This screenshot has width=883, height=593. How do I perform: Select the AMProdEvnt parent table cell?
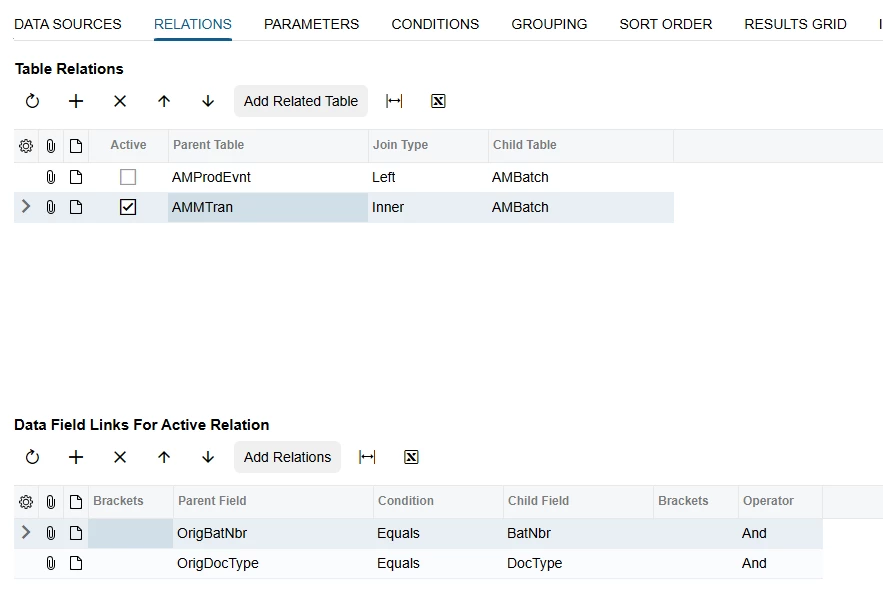tap(268, 177)
